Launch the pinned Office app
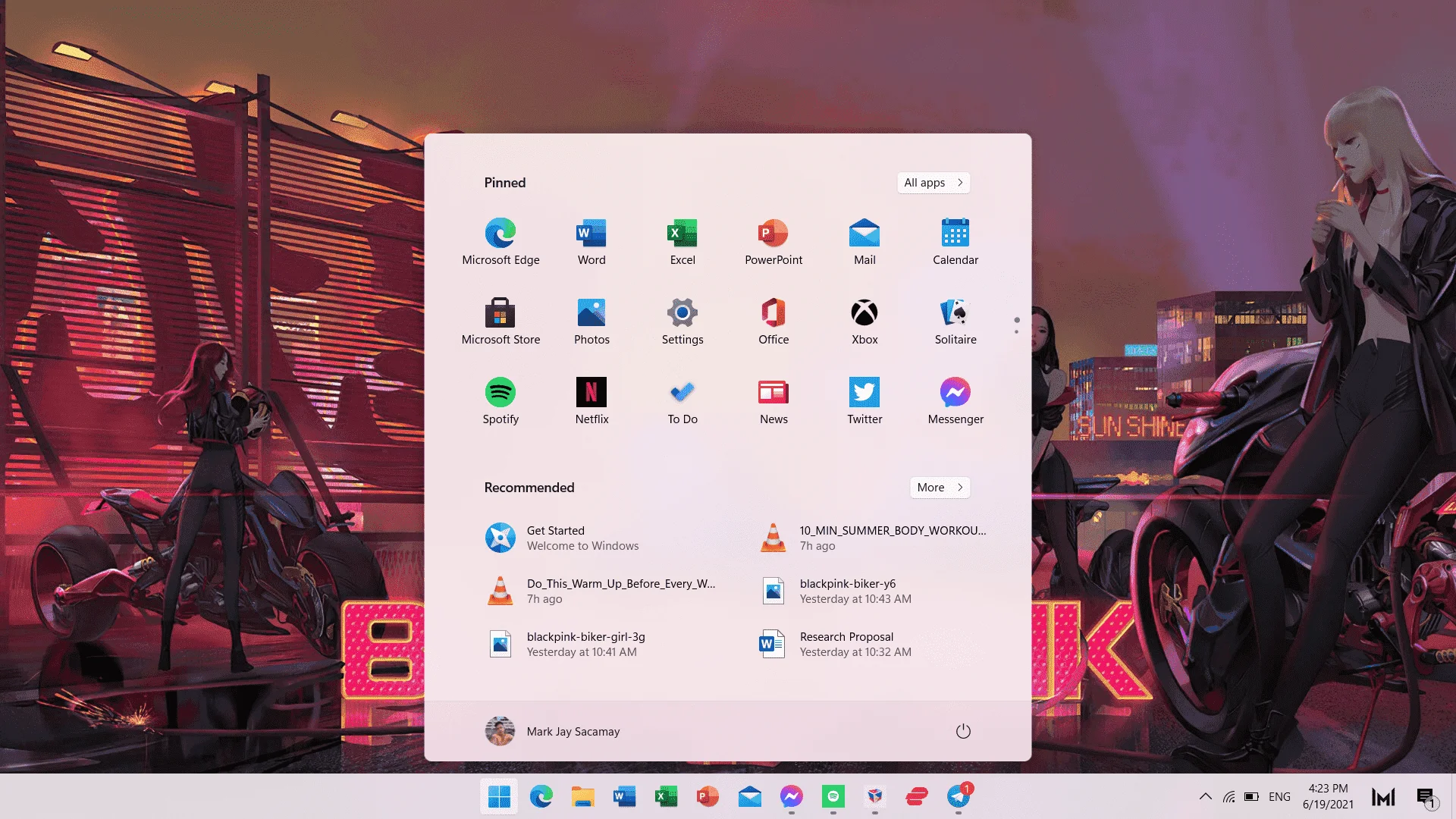The width and height of the screenshot is (1456, 819). coord(773,322)
